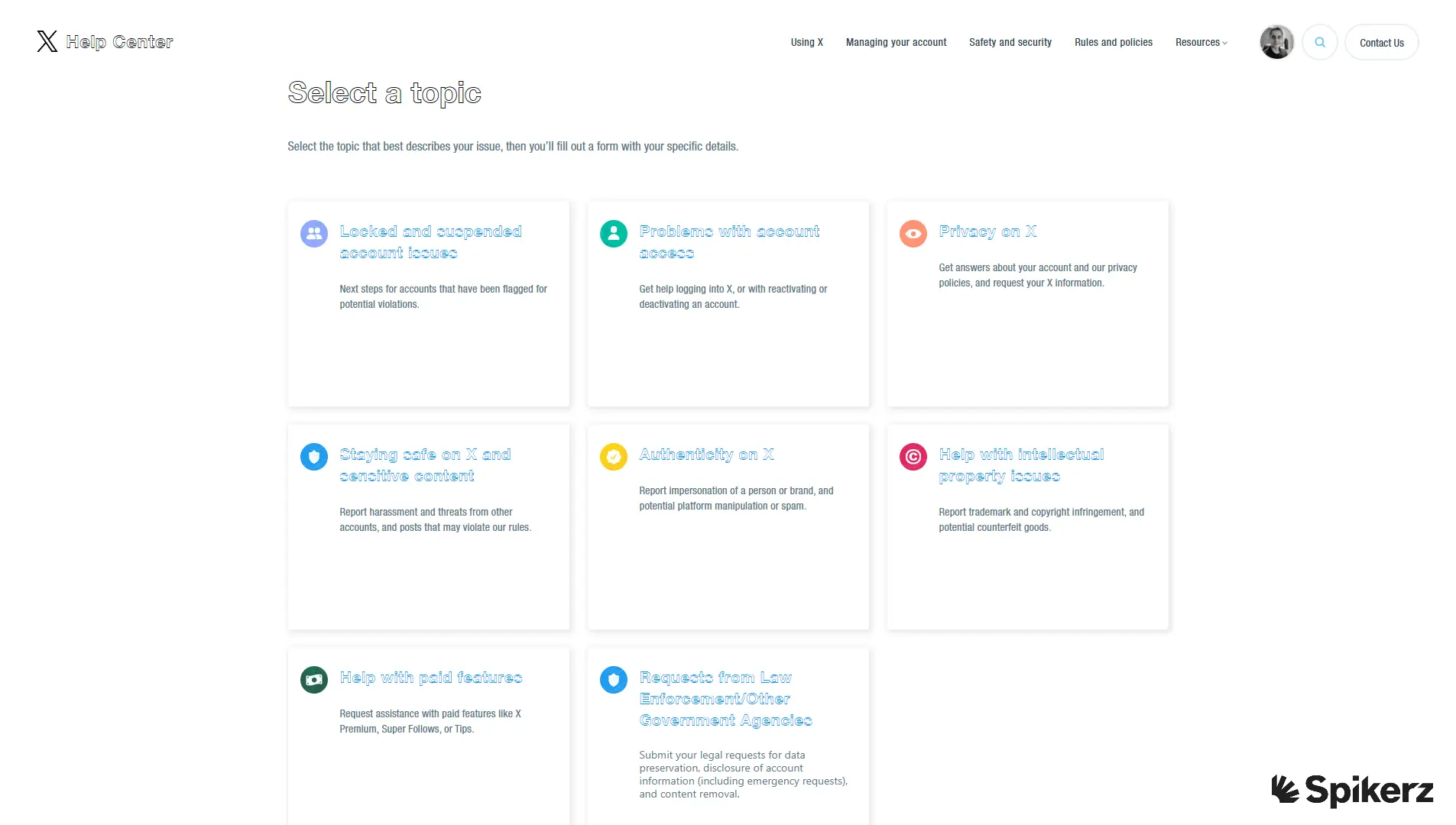Click the blue shield icon for Staying safe
The width and height of the screenshot is (1456, 825).
(x=314, y=457)
